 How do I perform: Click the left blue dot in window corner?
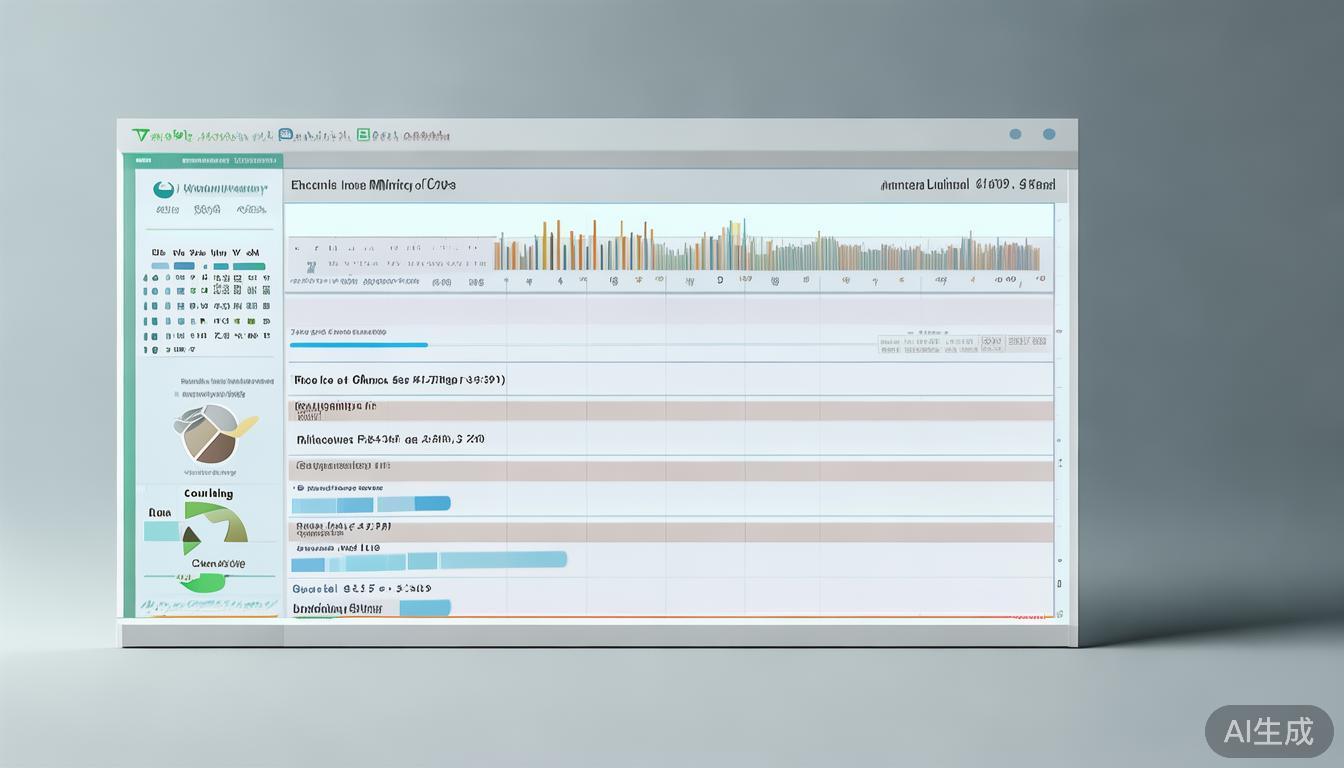click(1015, 134)
